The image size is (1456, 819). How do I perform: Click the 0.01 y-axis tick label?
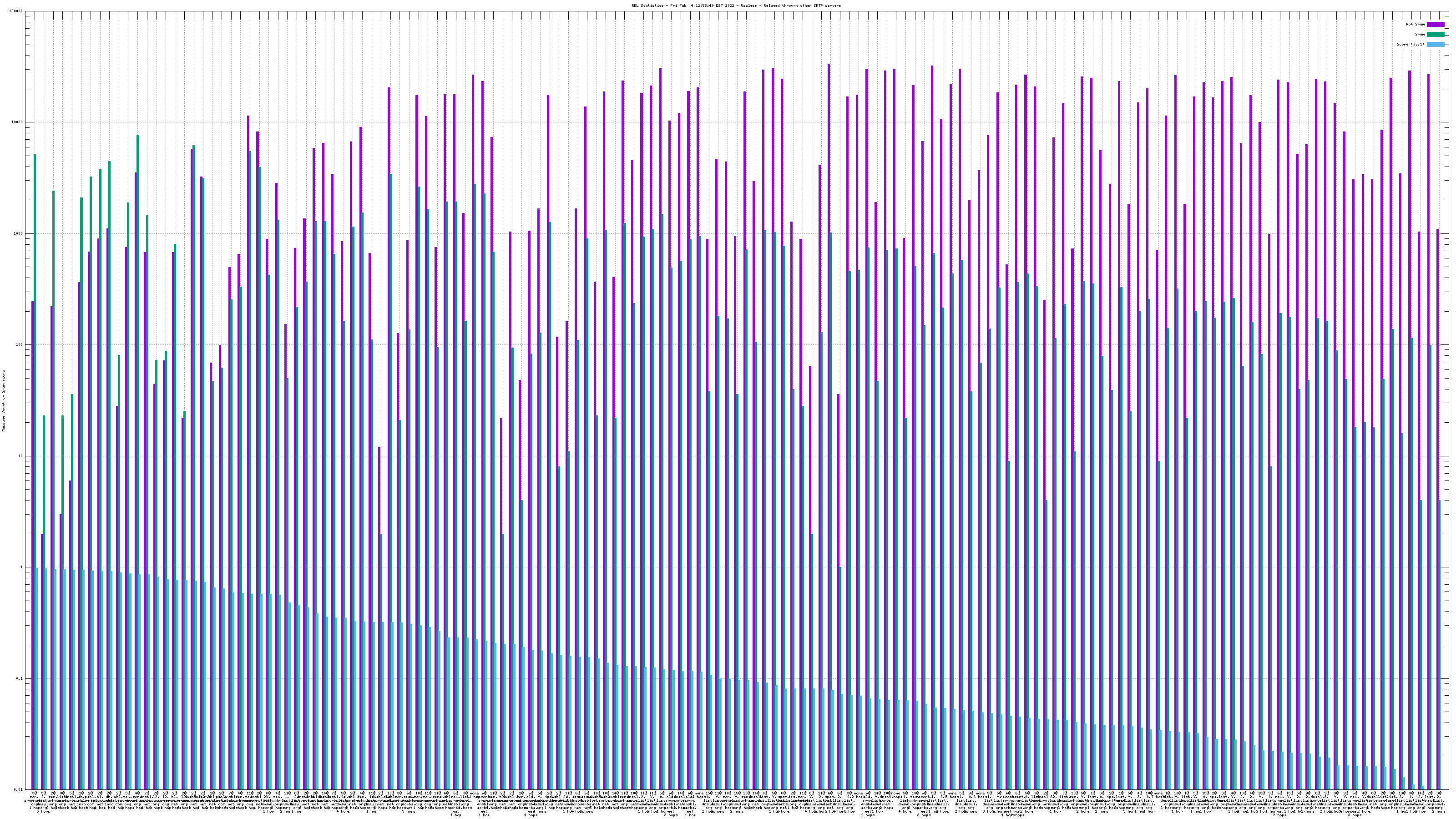point(18,789)
